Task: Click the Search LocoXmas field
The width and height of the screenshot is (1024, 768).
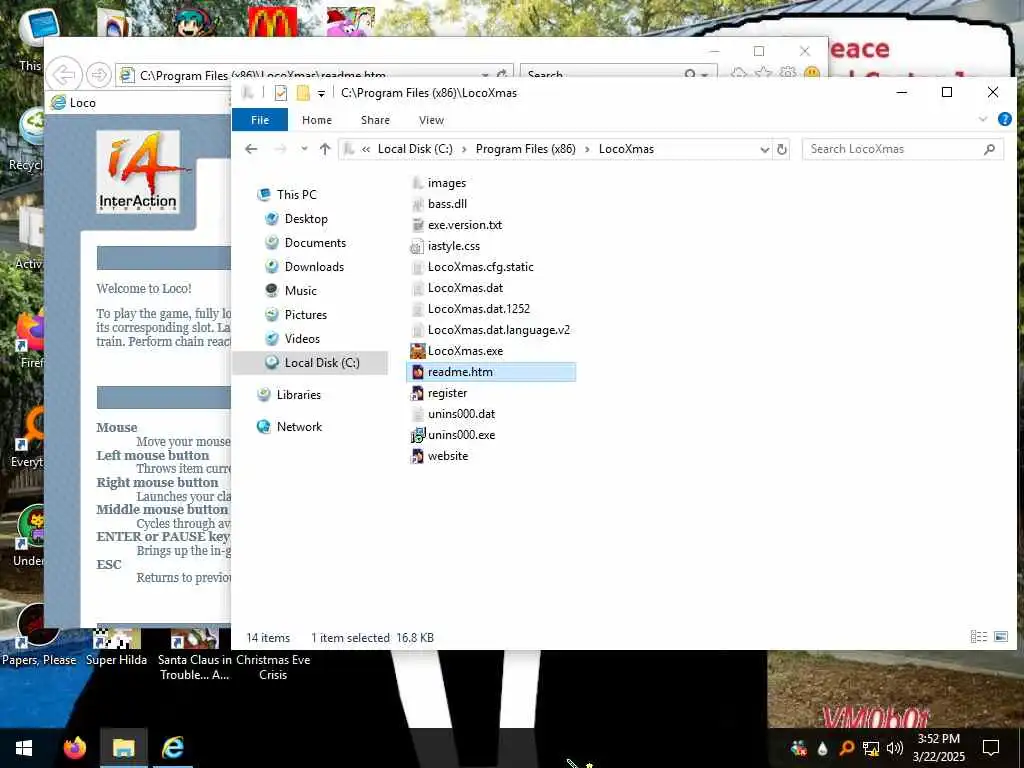Action: (x=903, y=149)
